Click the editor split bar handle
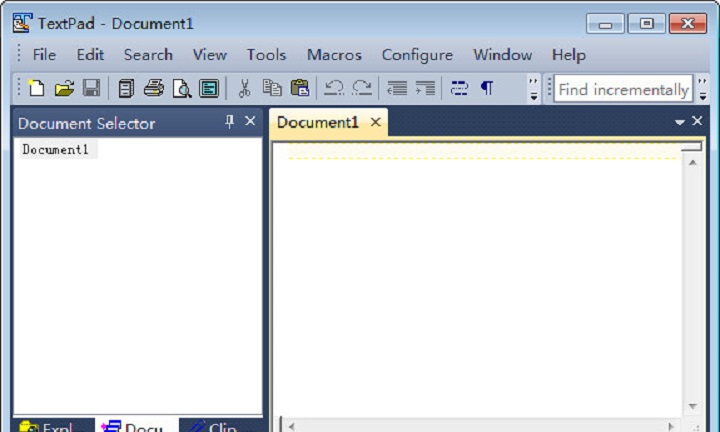The image size is (720, 432). 692,147
